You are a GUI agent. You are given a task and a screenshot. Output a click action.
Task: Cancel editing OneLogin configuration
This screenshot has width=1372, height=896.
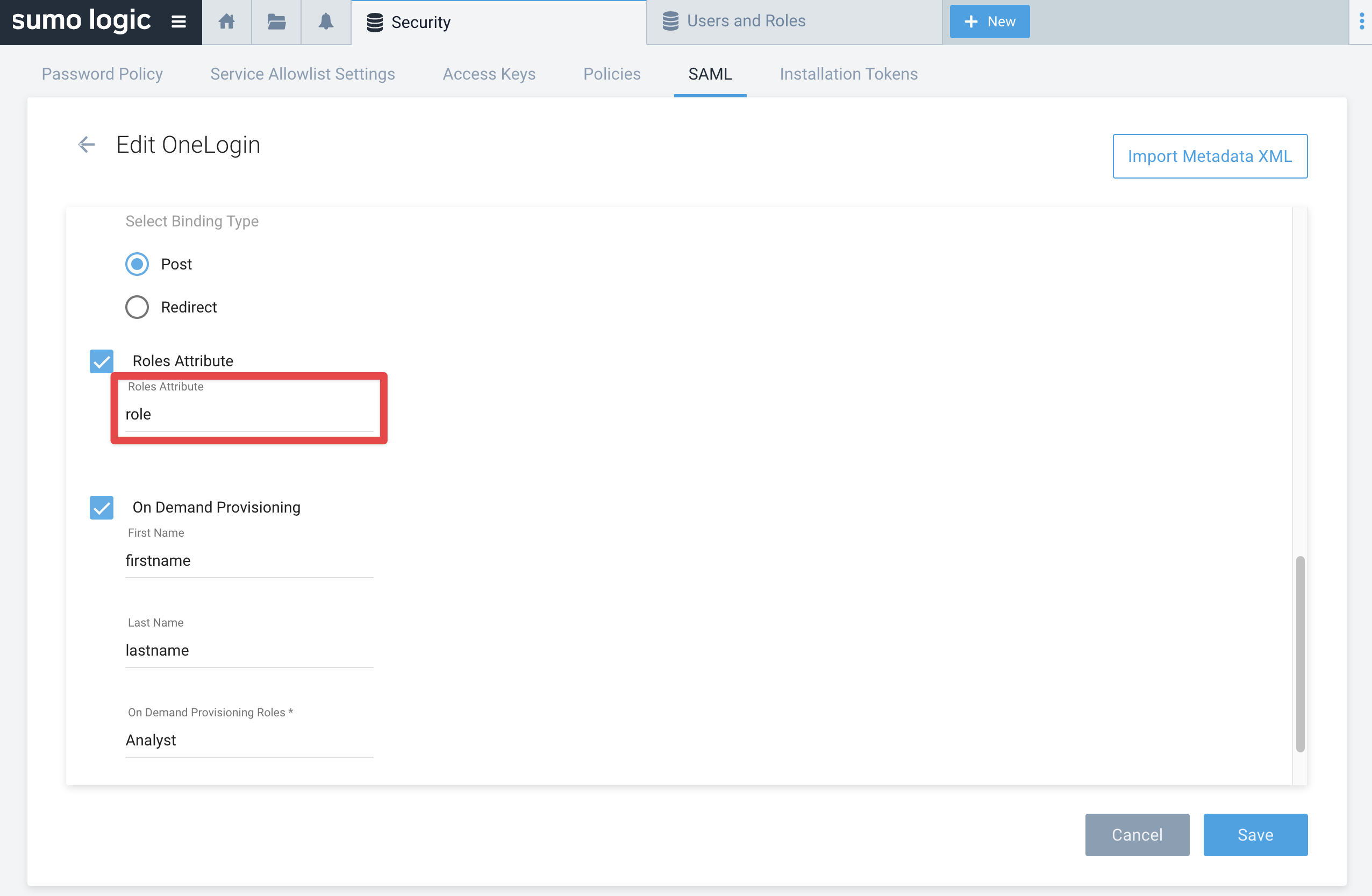1138,834
